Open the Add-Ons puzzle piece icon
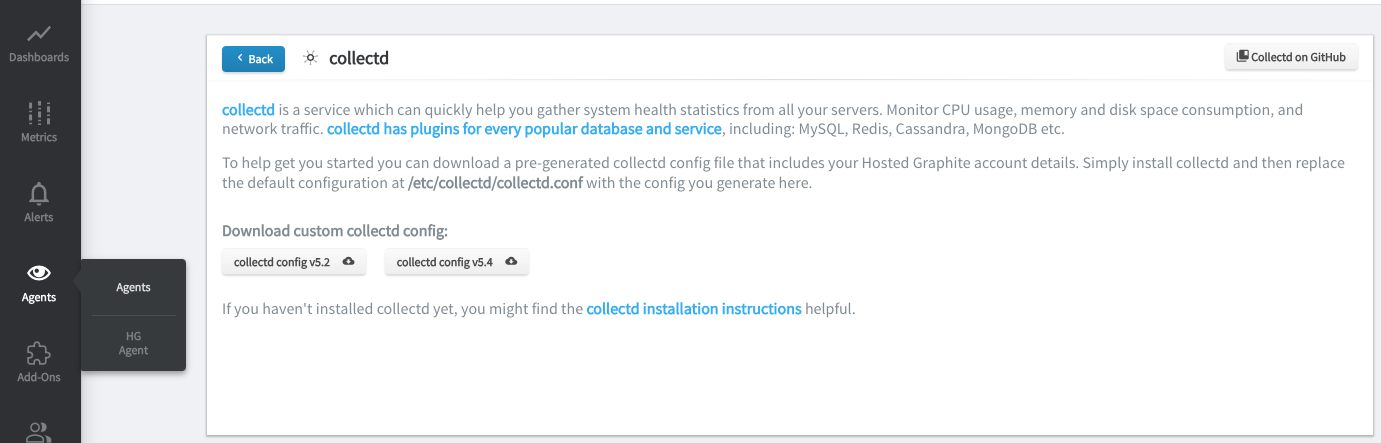This screenshot has width=1381, height=443. click(39, 353)
